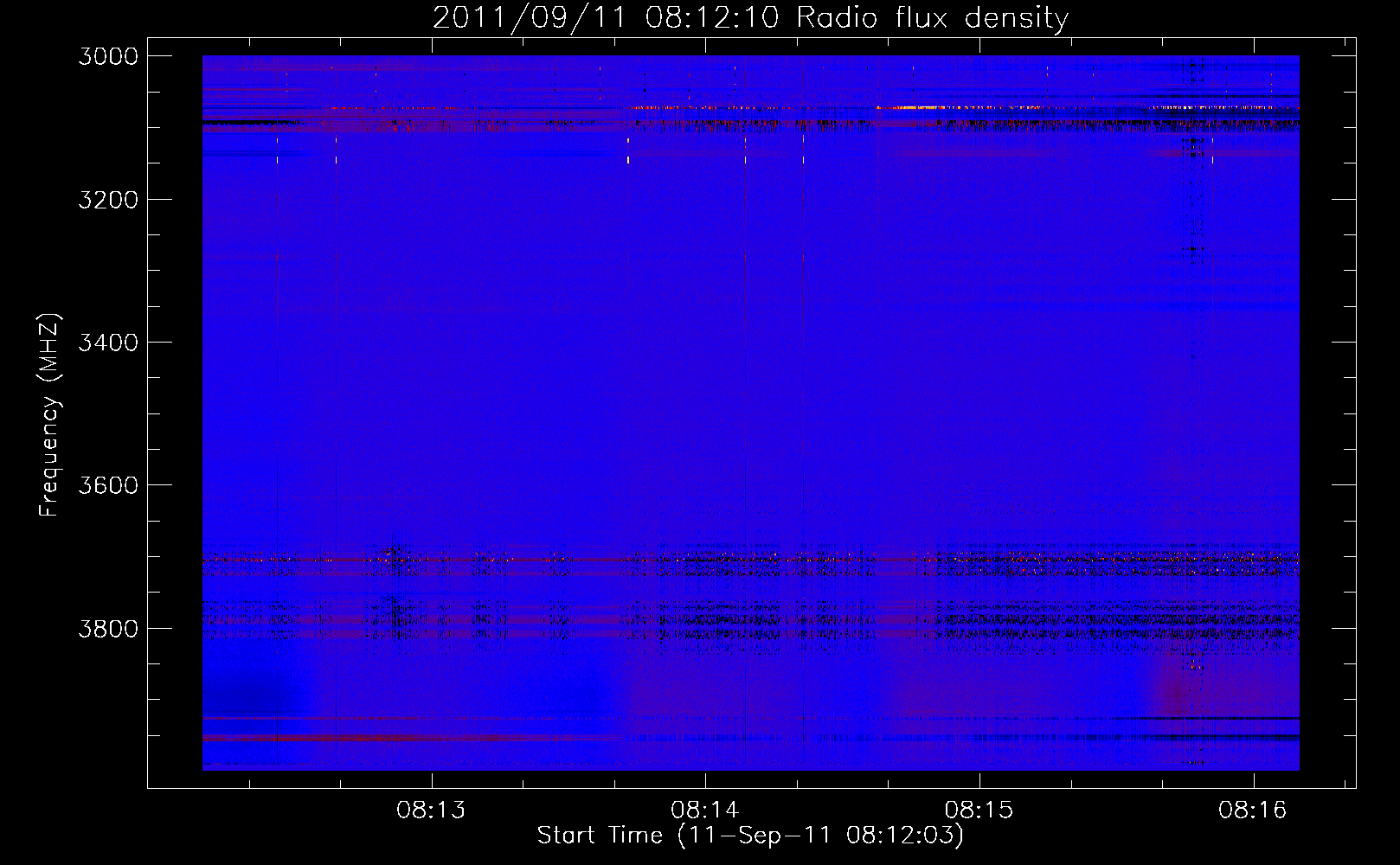This screenshot has width=1400, height=865.
Task: Click the 3400 frequency tick label
Action: coord(108,343)
